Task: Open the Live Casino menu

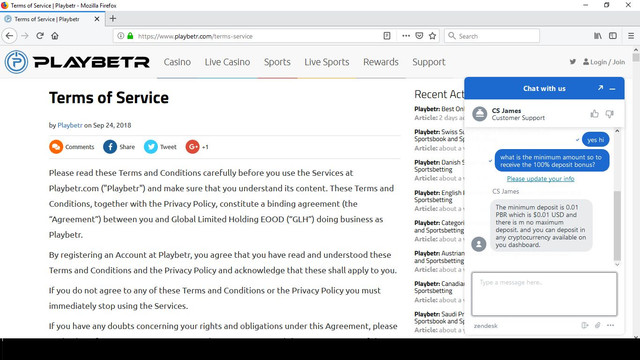Action: point(227,62)
